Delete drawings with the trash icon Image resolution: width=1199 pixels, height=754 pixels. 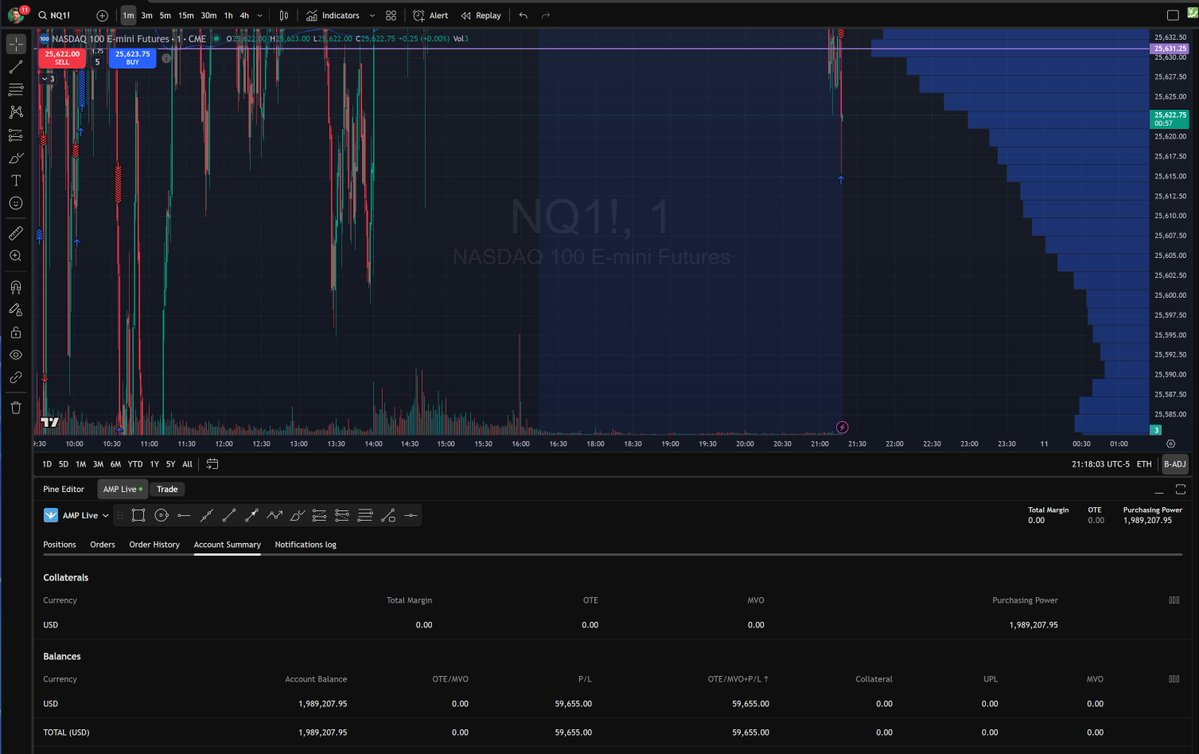pyautogui.click(x=16, y=408)
